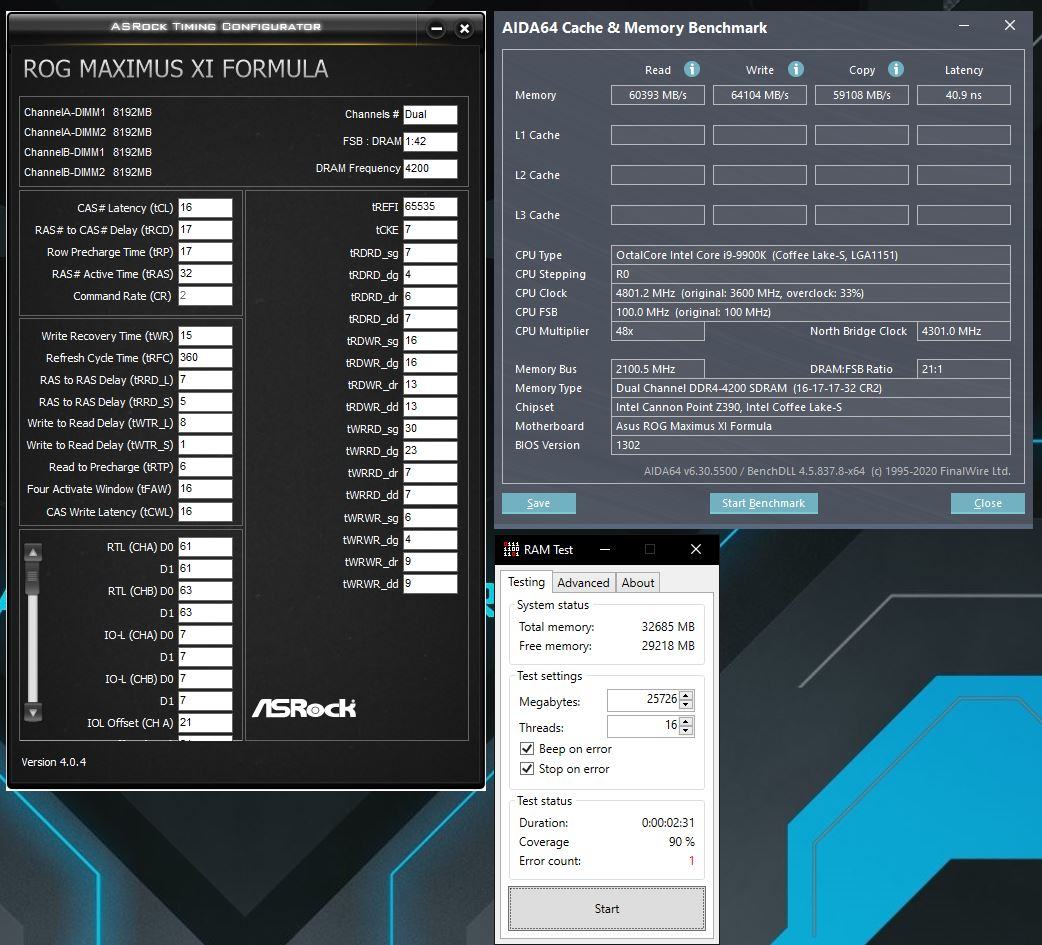
Task: Close the RAM Test window
Action: coord(696,549)
